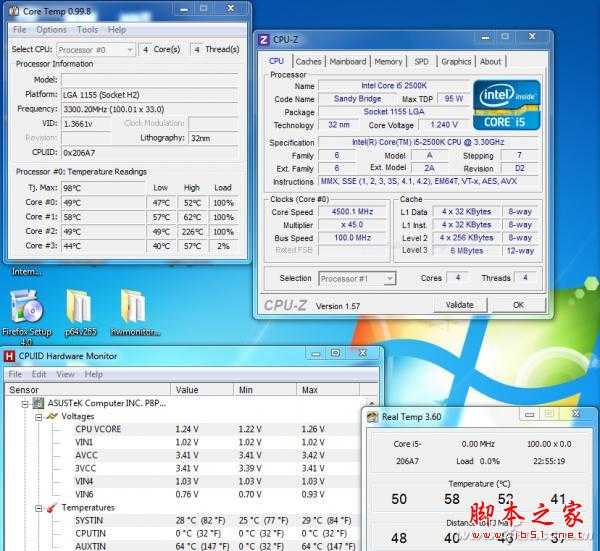Open the Firefox Setup 4.0 desktop icon

[x=27, y=308]
